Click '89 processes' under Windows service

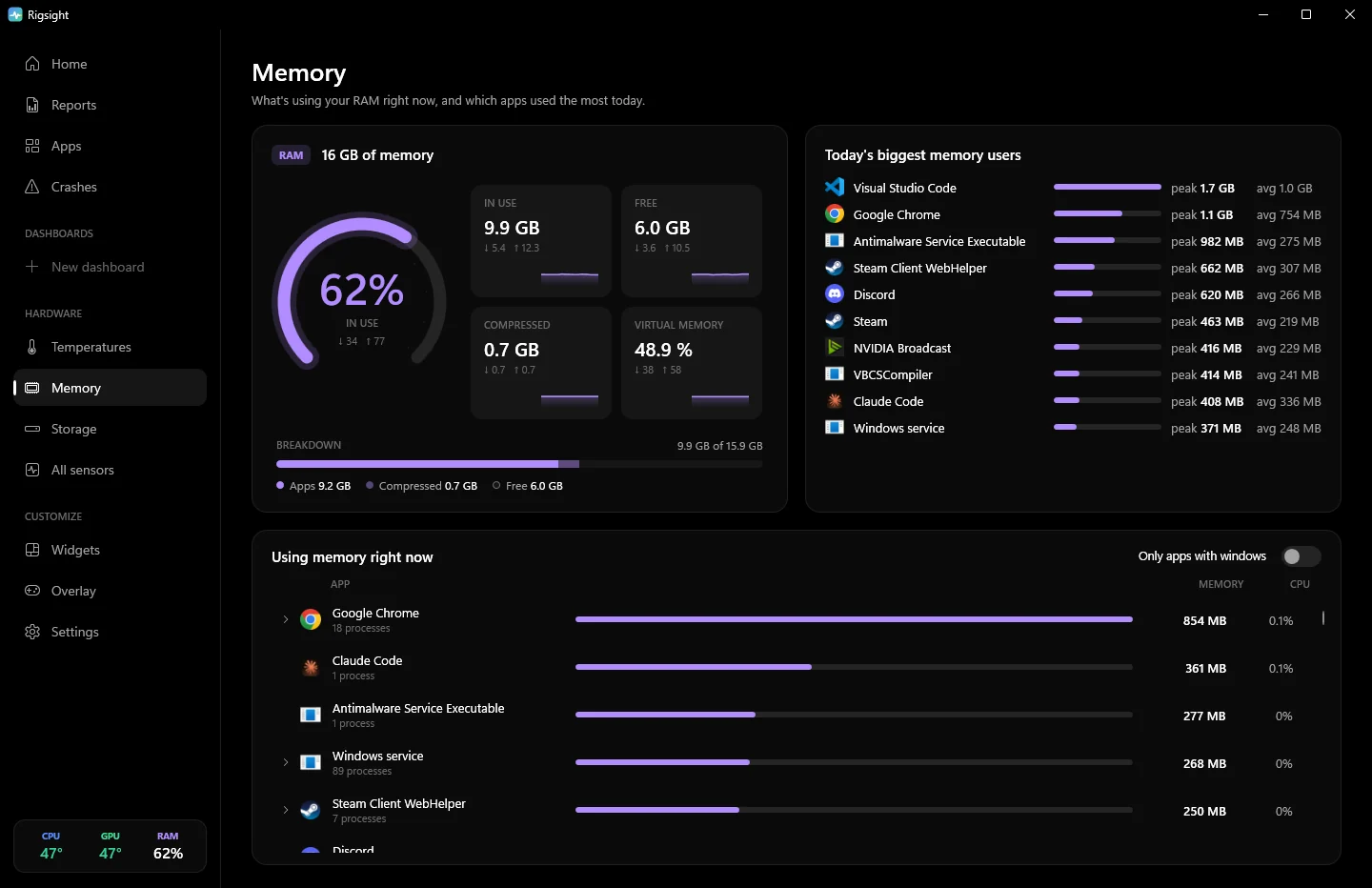tap(362, 772)
